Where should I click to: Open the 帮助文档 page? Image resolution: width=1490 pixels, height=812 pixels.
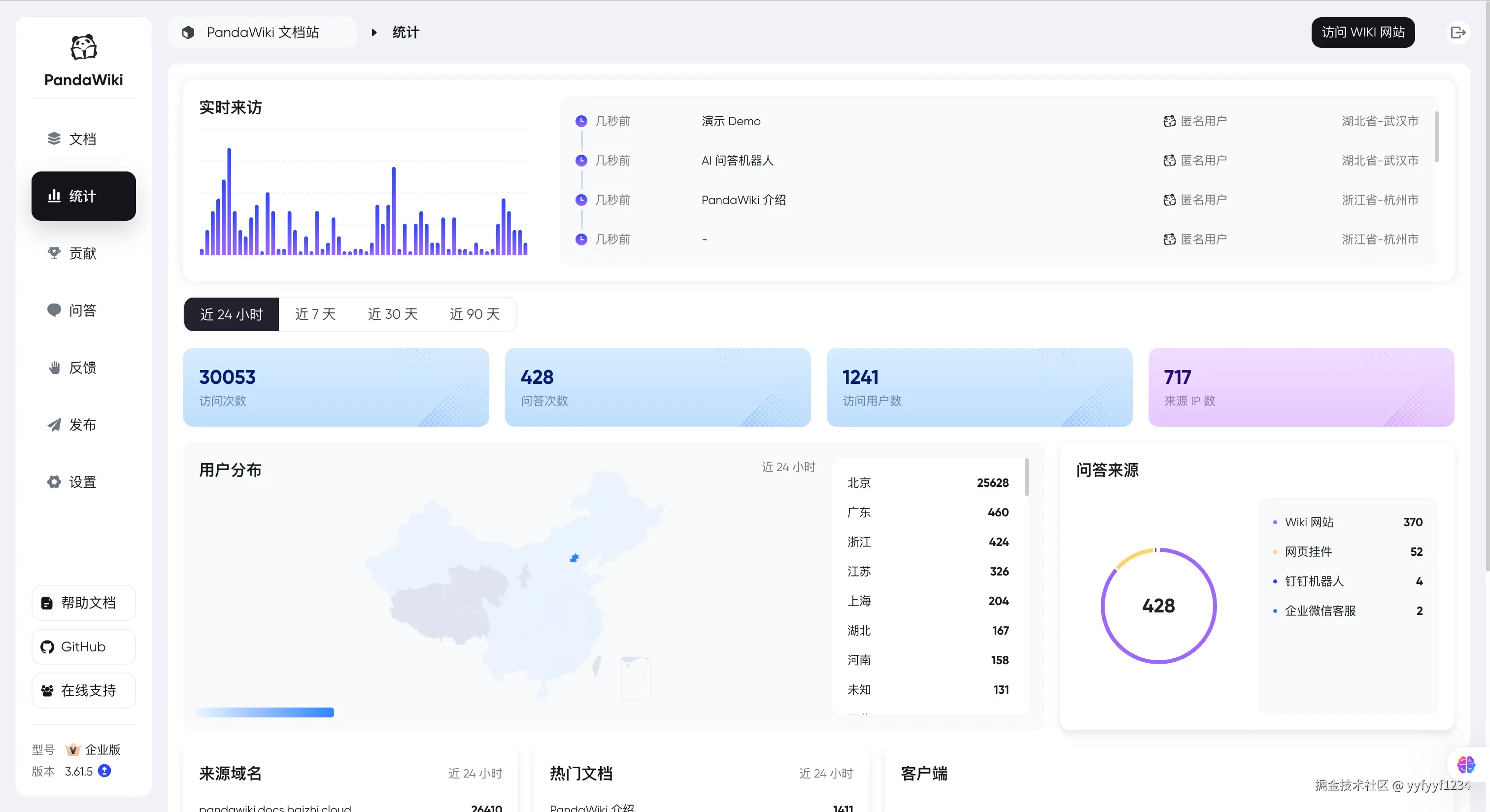tap(83, 603)
